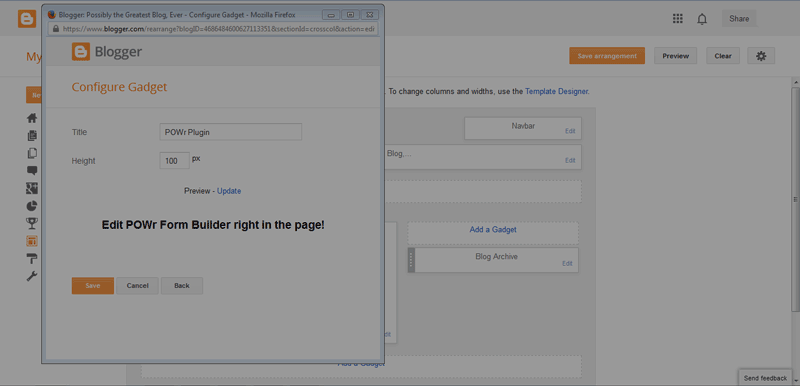The width and height of the screenshot is (800, 386).
Task: Open the Settings wrench icon
Action: 32,276
